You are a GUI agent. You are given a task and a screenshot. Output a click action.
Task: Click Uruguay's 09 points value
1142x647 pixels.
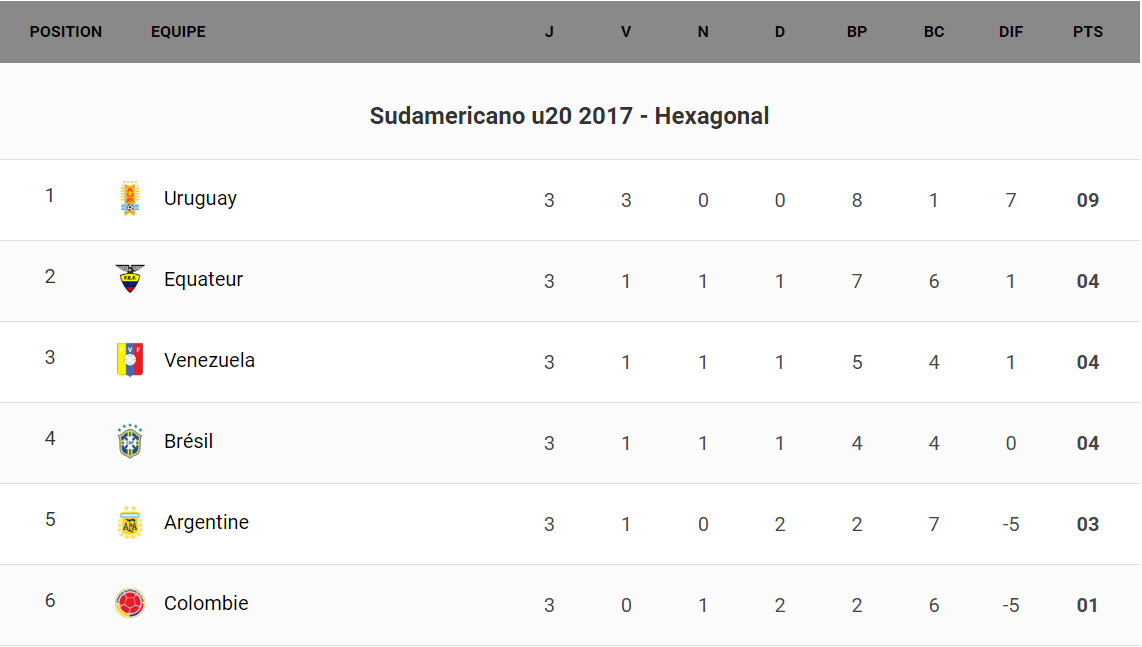(1087, 200)
